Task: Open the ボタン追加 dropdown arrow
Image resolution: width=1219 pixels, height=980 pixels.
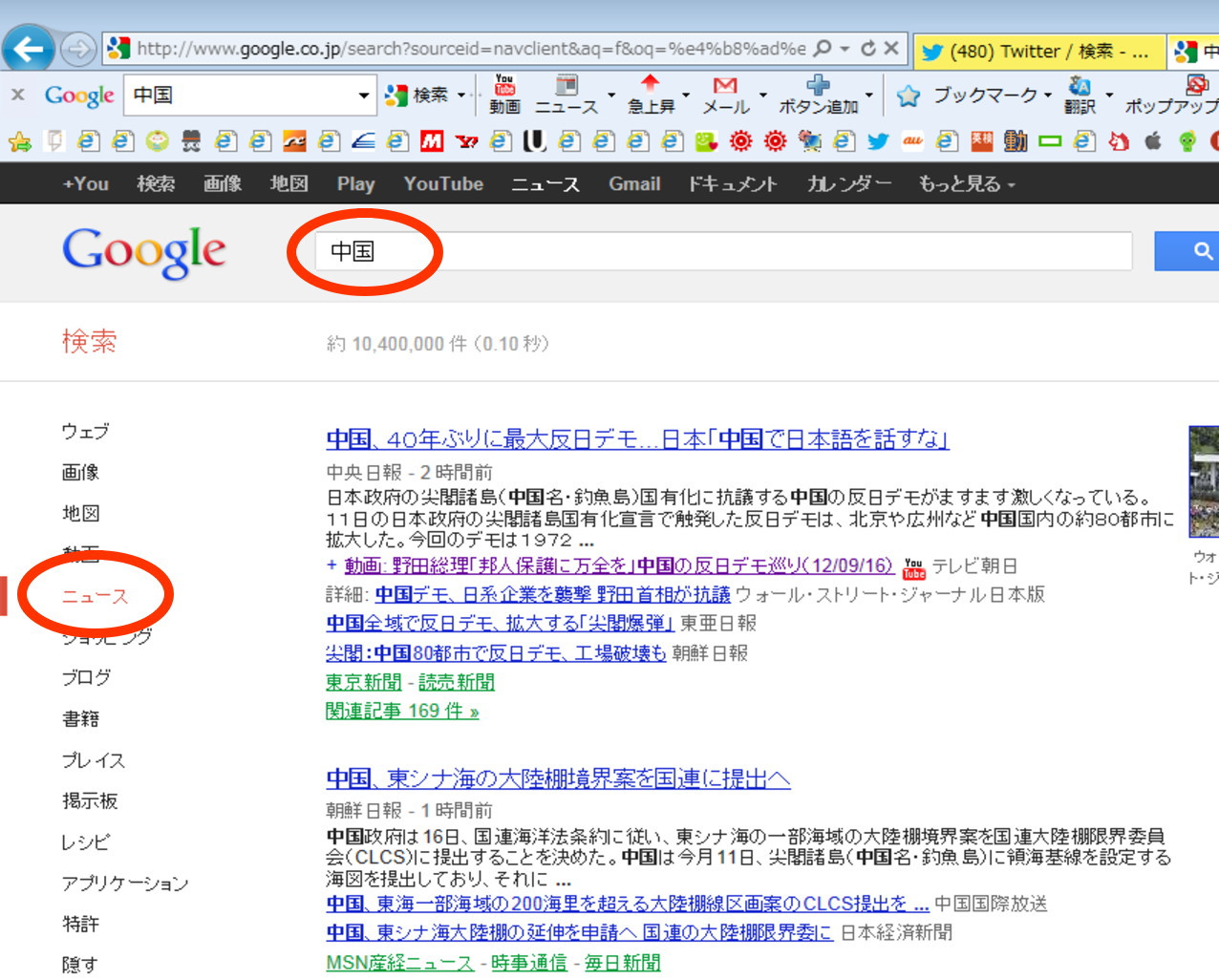Action: 869,95
